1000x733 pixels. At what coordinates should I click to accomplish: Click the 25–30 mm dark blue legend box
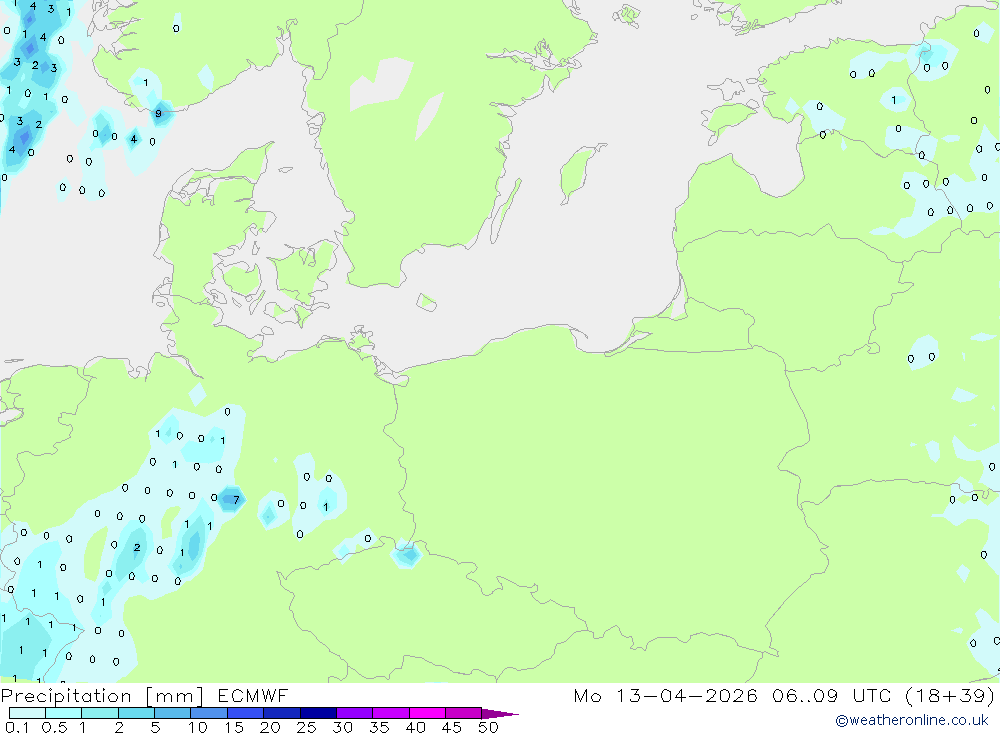click(318, 713)
